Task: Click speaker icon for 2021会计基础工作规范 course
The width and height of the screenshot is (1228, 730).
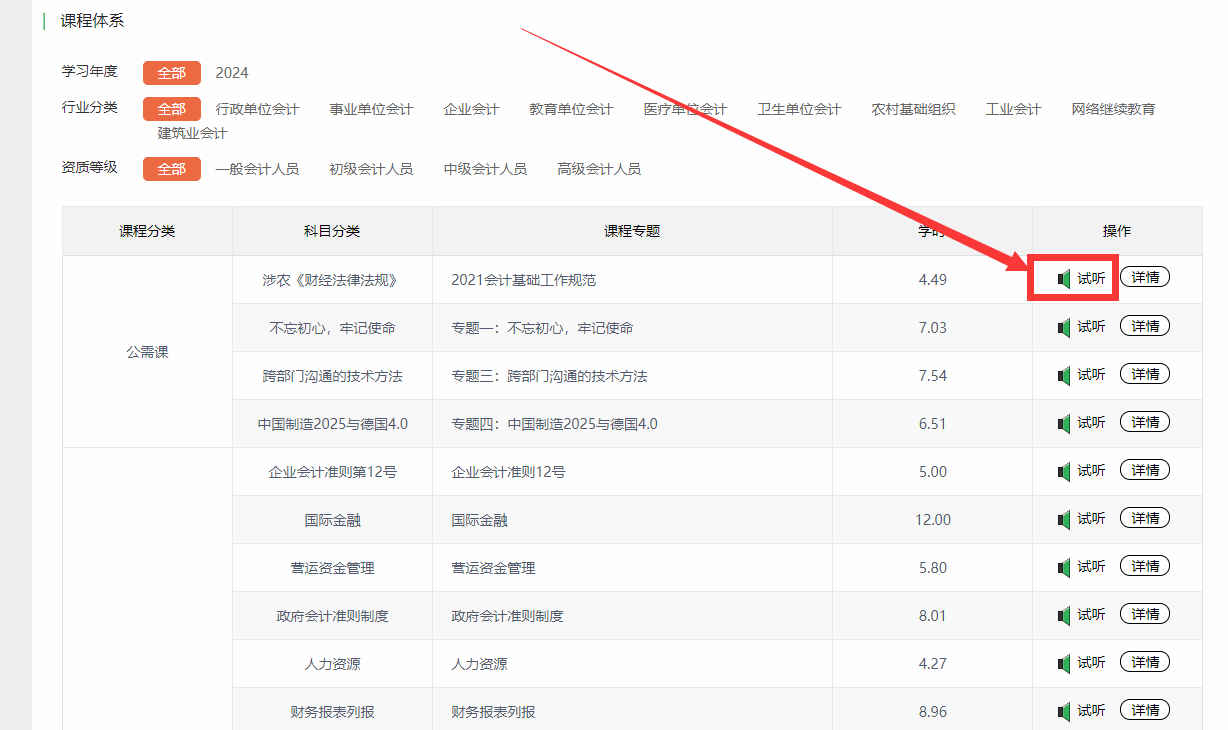Action: 1064,279
